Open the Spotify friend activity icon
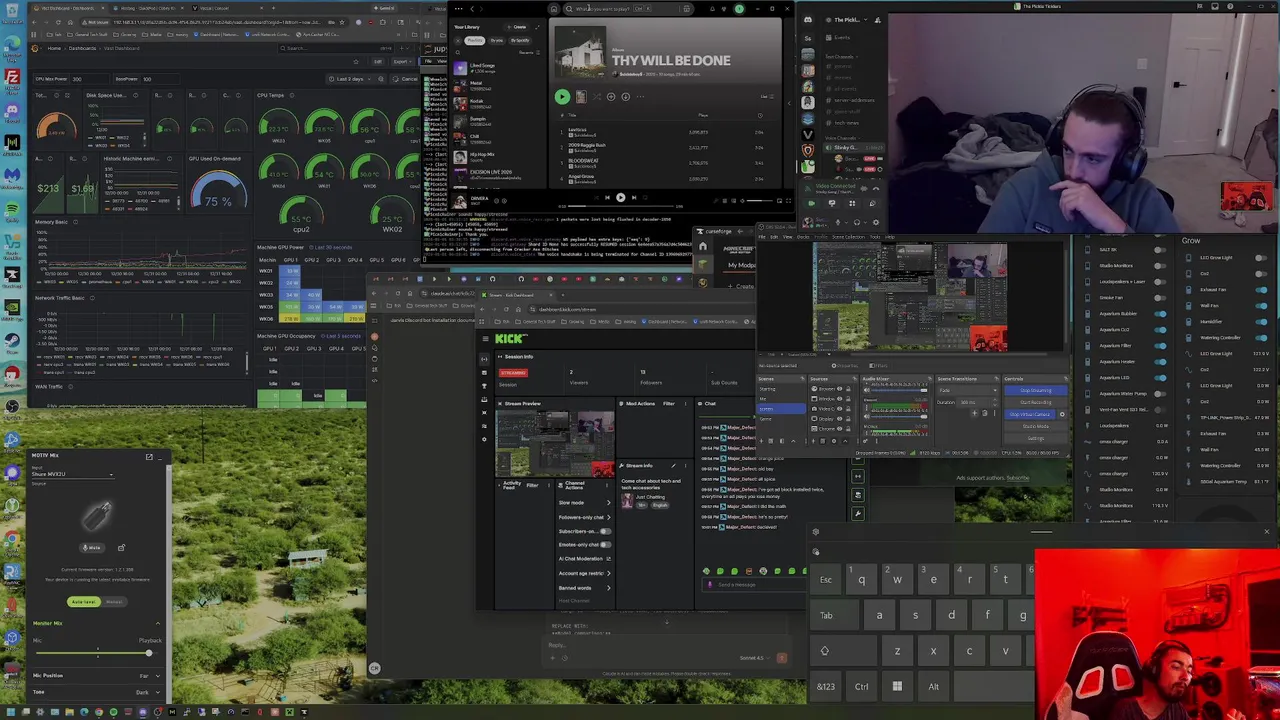The image size is (1280, 720). 722,9
